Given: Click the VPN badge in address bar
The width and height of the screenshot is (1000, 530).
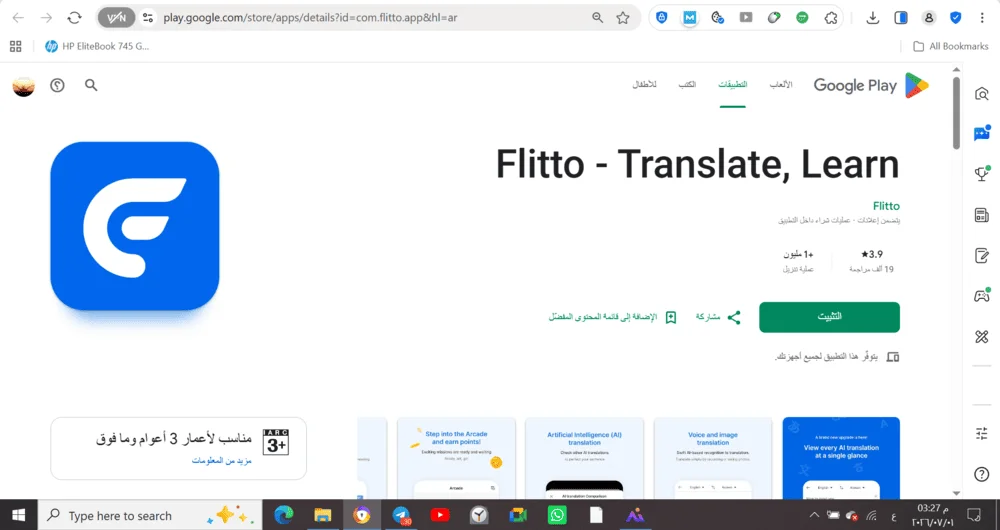Looking at the screenshot, I should (116, 18).
